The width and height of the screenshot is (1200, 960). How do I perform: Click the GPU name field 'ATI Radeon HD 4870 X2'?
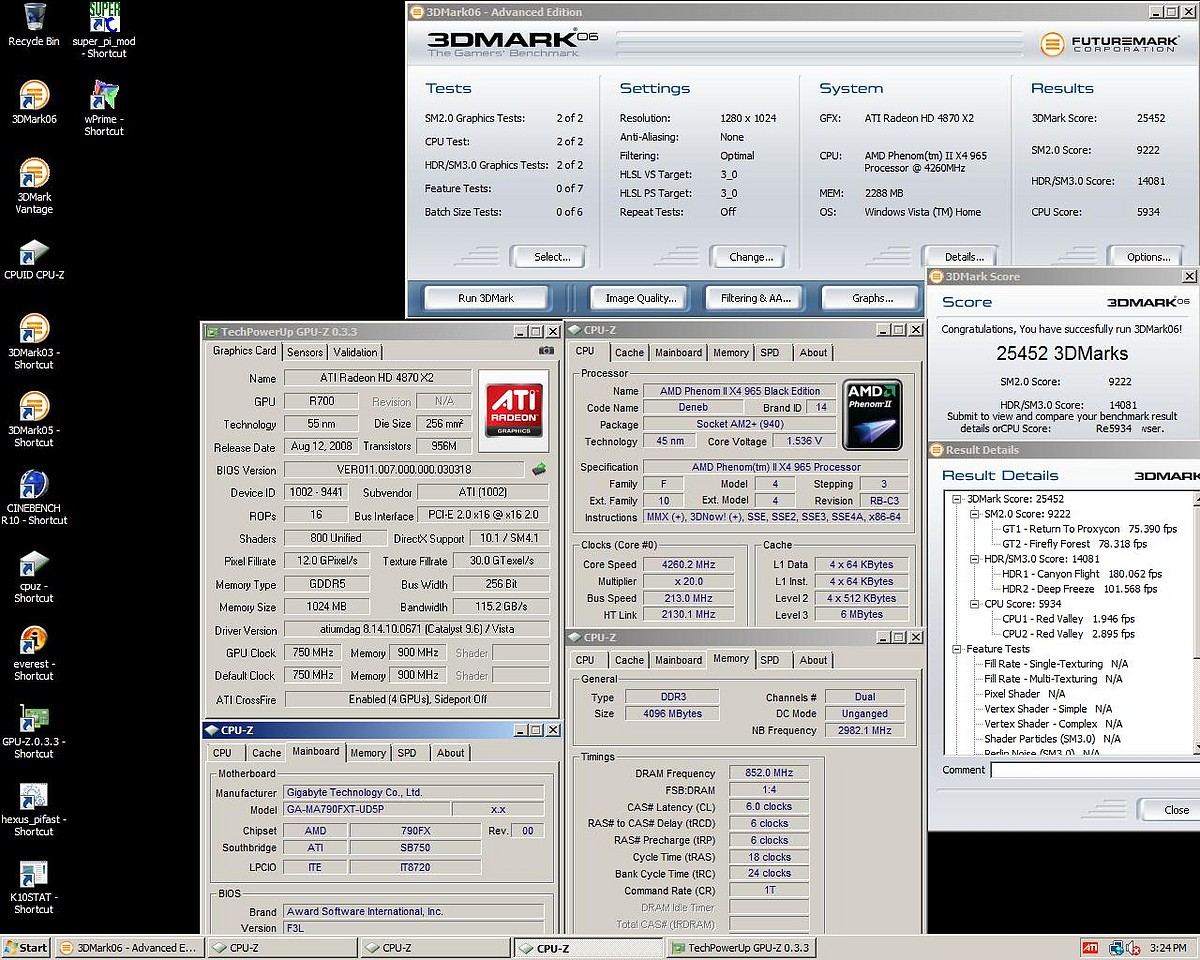point(378,378)
